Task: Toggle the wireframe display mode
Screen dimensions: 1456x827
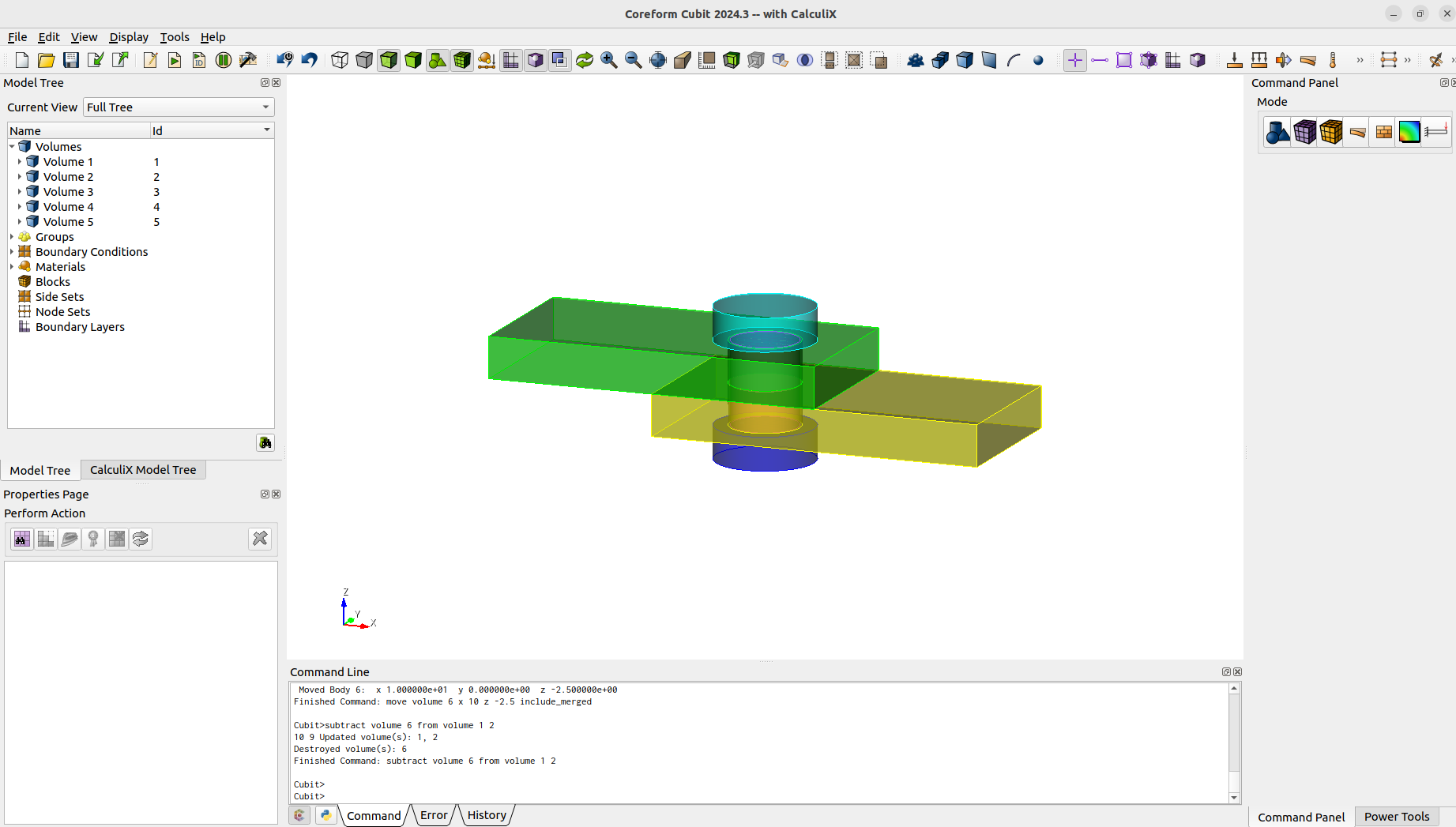Action: click(339, 59)
